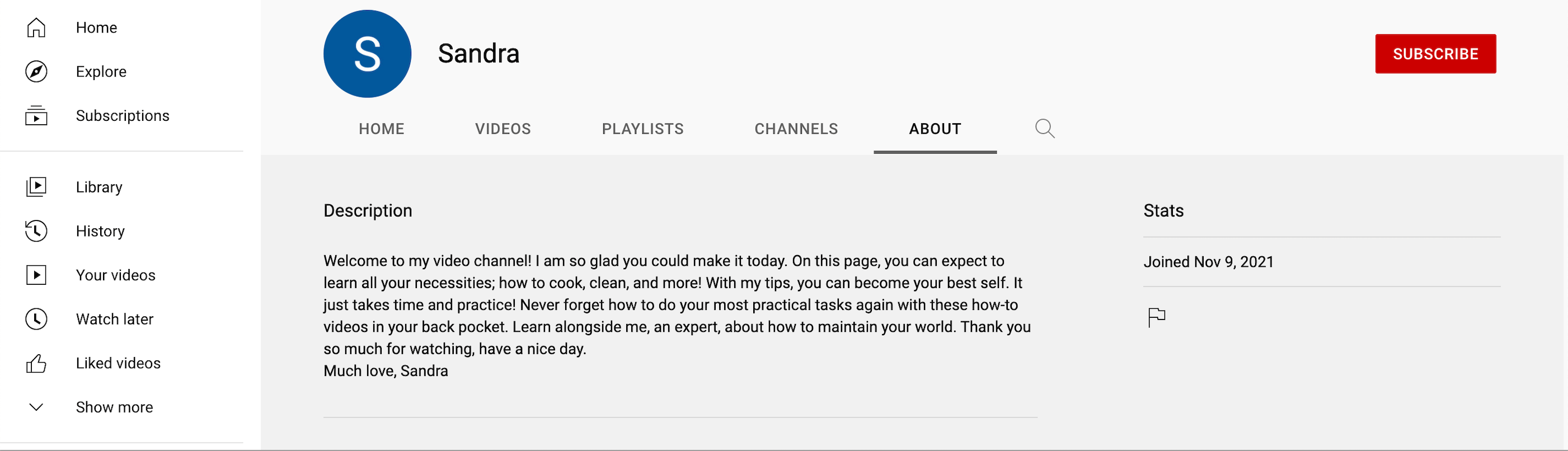Click the report user flag icon
This screenshot has width=1568, height=451.
[x=1157, y=317]
